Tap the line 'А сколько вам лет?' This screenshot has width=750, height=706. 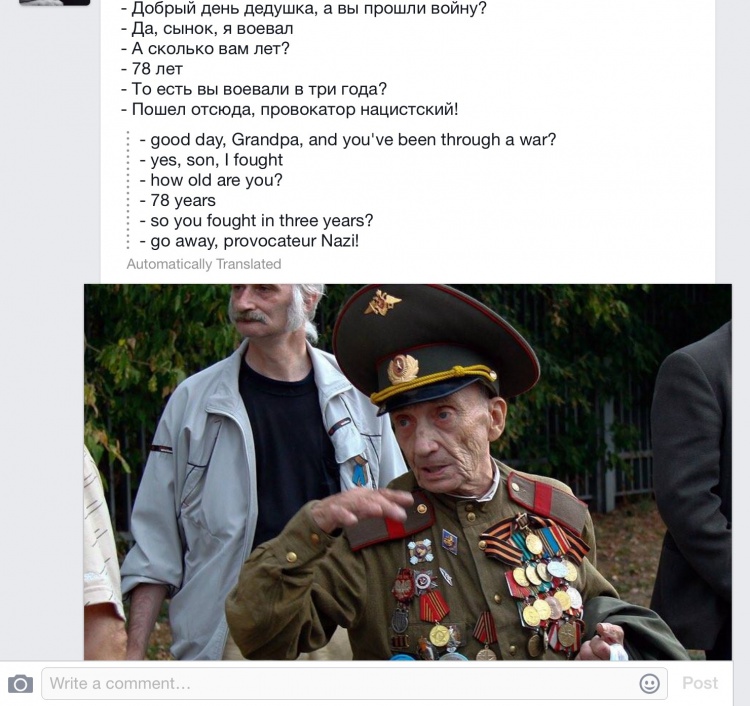pyautogui.click(x=205, y=49)
